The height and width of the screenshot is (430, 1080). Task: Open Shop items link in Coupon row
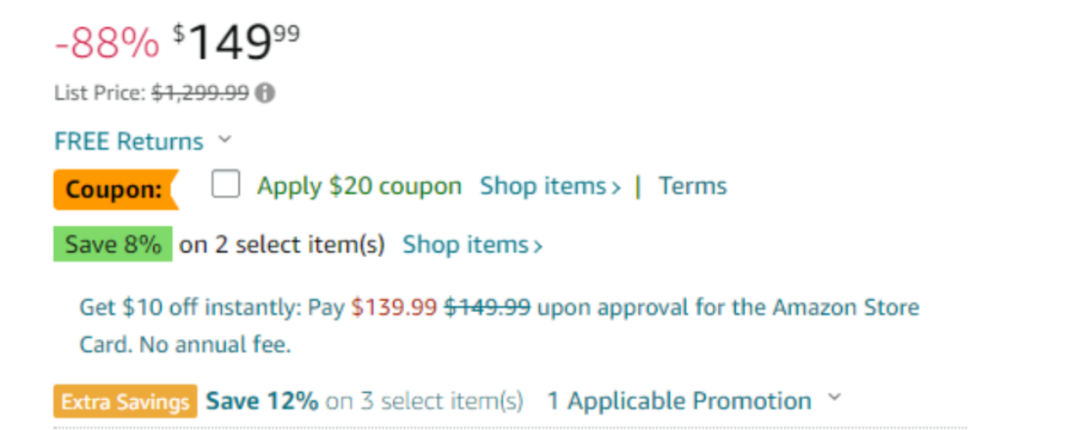click(x=550, y=186)
